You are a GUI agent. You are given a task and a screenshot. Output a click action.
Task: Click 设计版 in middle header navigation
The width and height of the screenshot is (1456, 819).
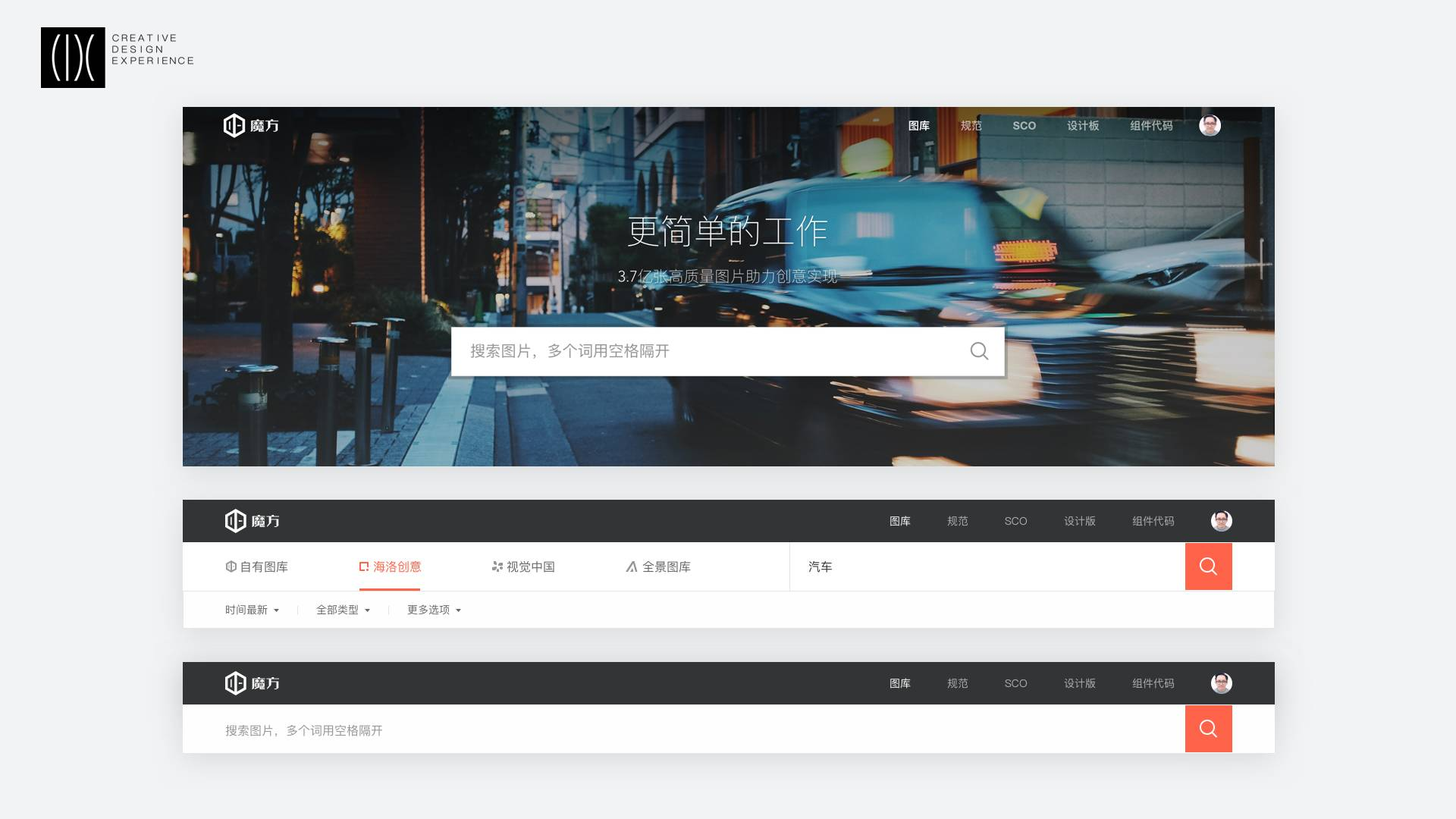coord(1079,521)
